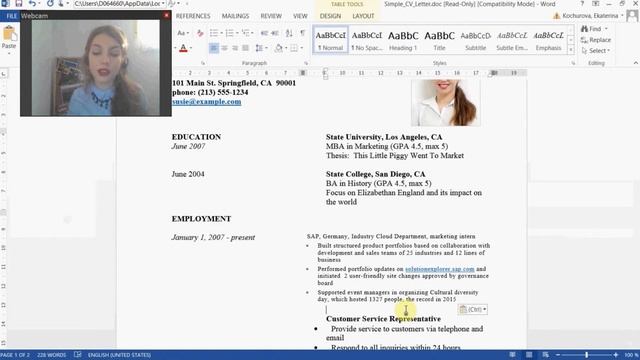The height and width of the screenshot is (360, 640).
Task: Open the Numbering library dropdown arrow
Action: (237, 33)
